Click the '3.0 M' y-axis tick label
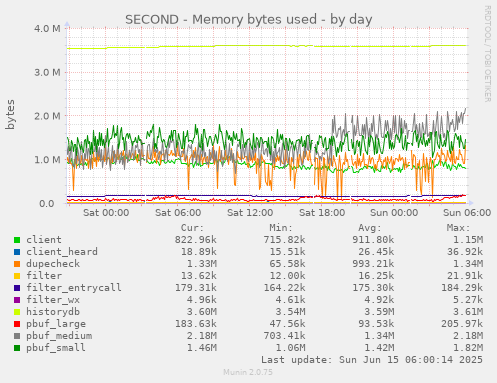Image resolution: width=497 pixels, height=383 pixels. coord(47,72)
